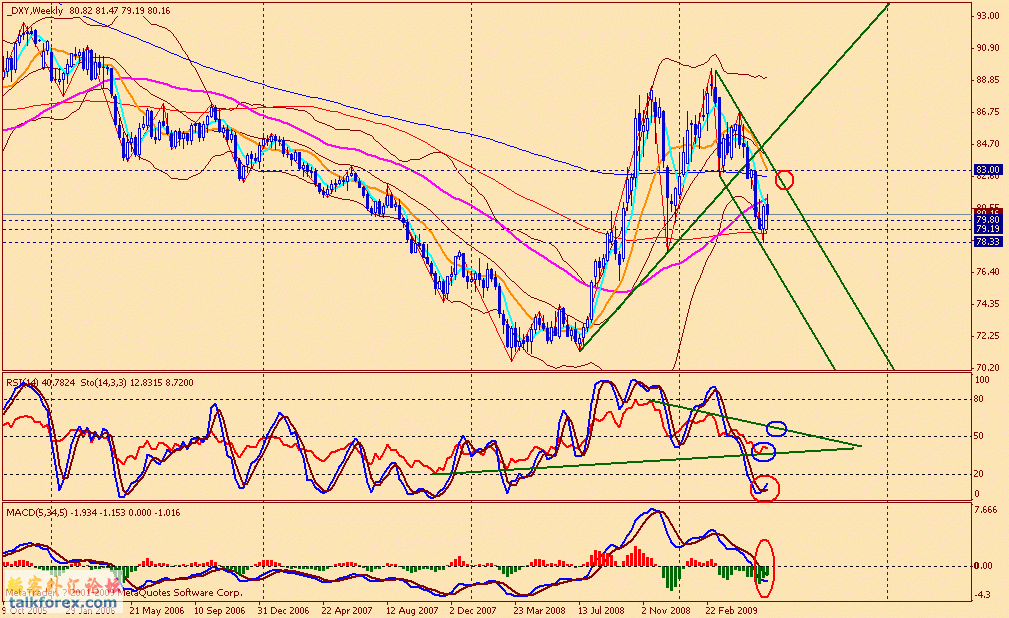Select the highlighted 79.80 level price tag
The image size is (1009, 618).
coord(988,220)
